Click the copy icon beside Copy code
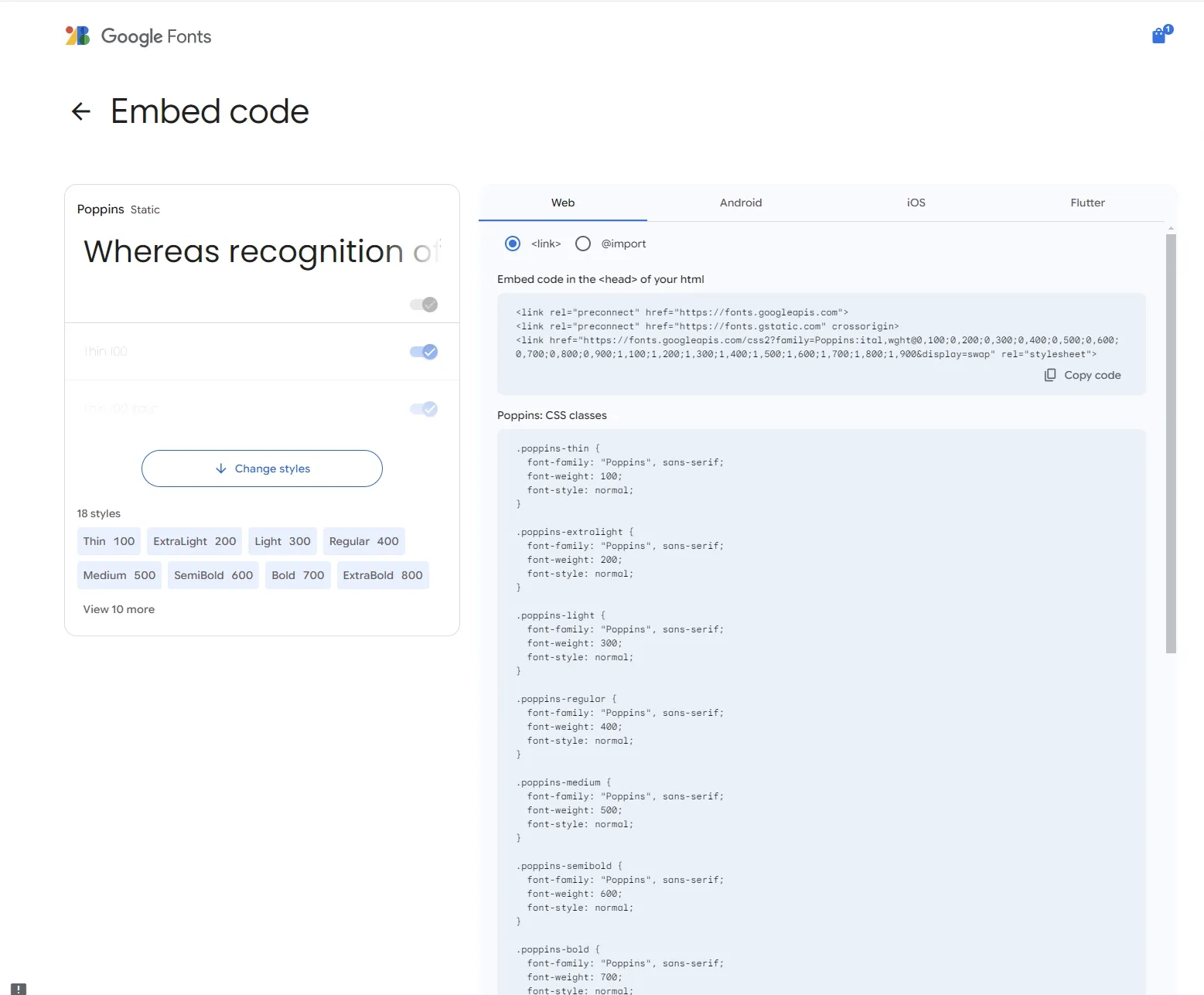The height and width of the screenshot is (995, 1204). (1050, 375)
